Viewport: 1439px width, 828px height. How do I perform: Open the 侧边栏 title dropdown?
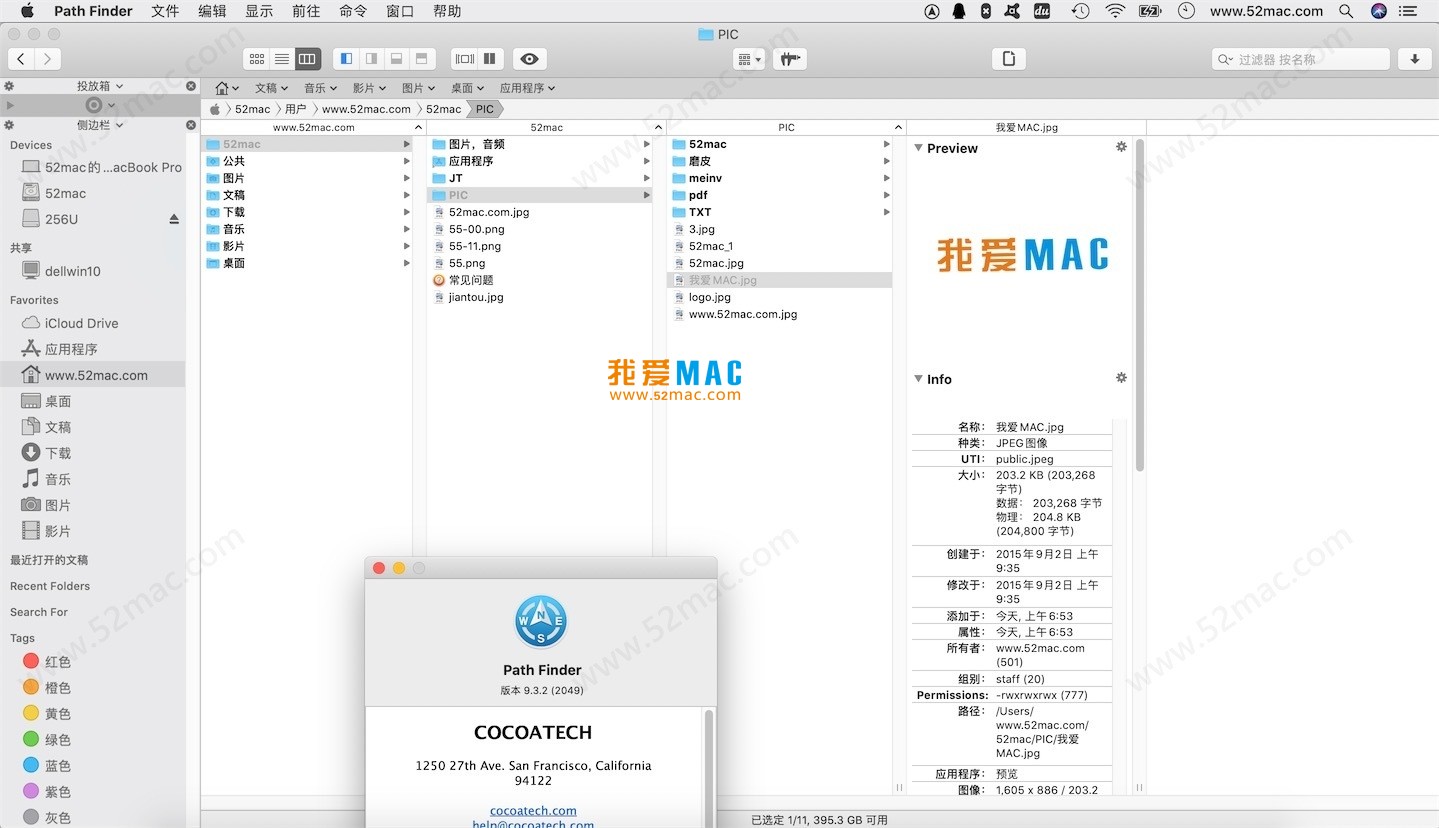[x=100, y=125]
